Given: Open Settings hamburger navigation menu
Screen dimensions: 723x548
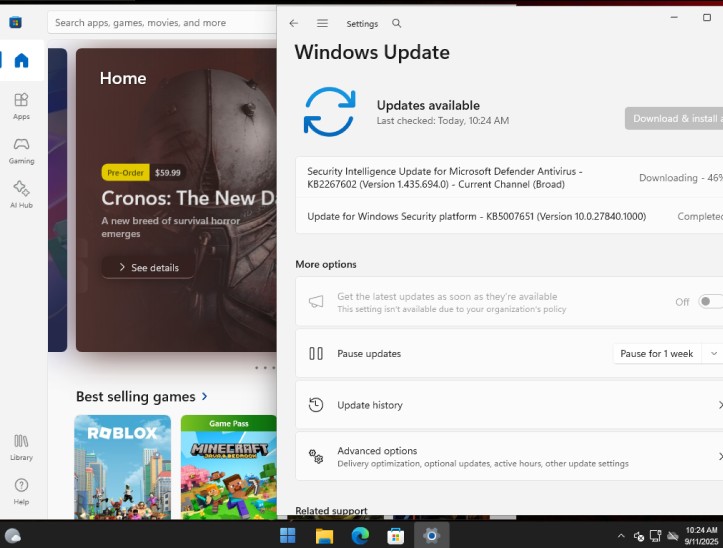Looking at the screenshot, I should pyautogui.click(x=322, y=23).
